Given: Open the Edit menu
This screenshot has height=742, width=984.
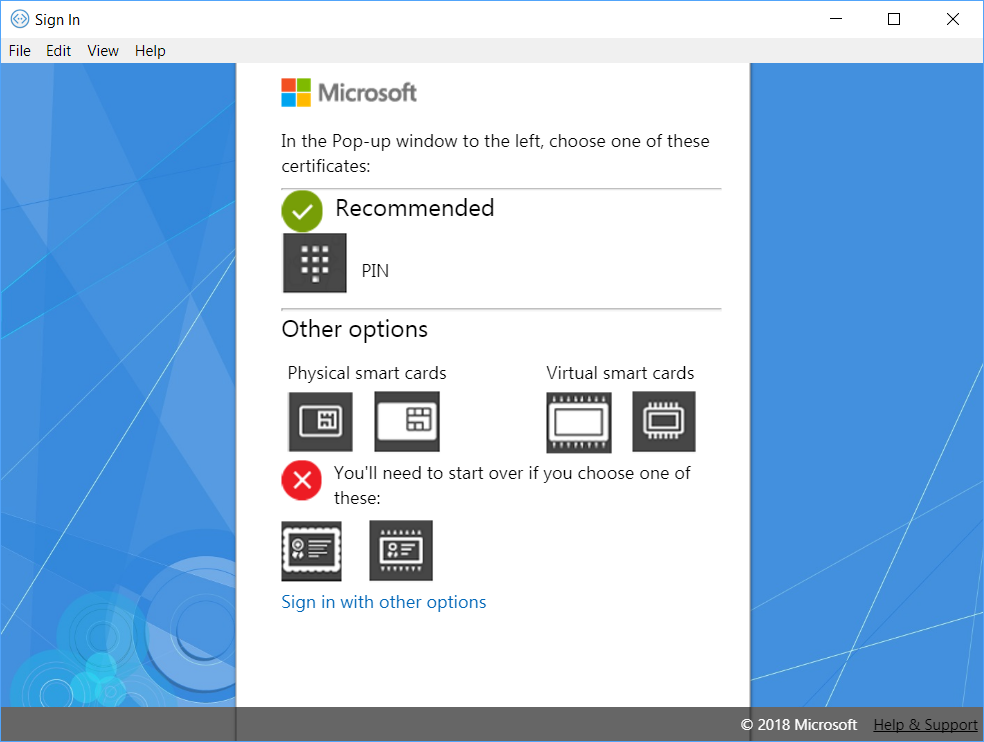Looking at the screenshot, I should [x=58, y=51].
